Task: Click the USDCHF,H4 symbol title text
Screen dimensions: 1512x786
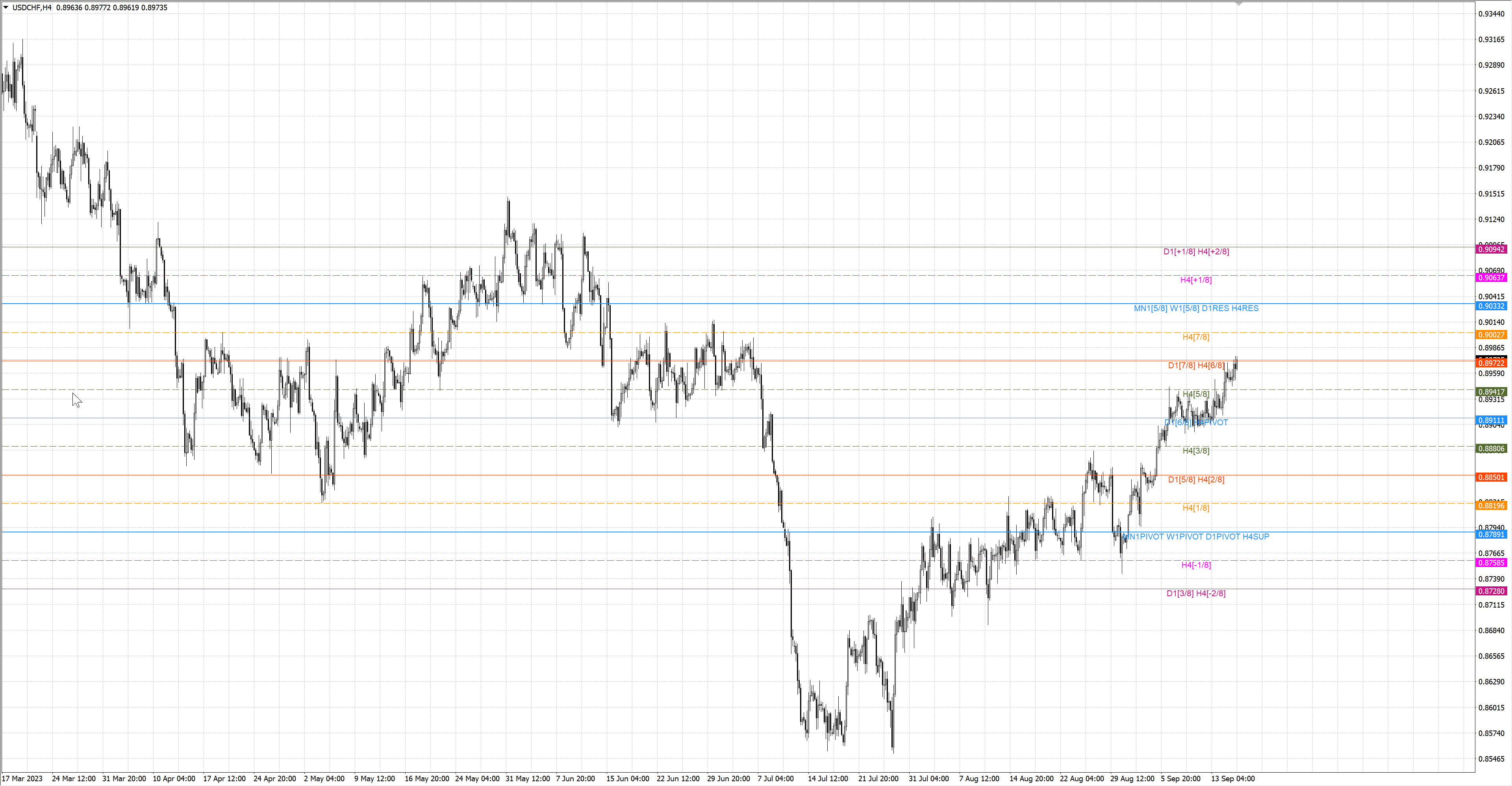Action: pyautogui.click(x=31, y=7)
